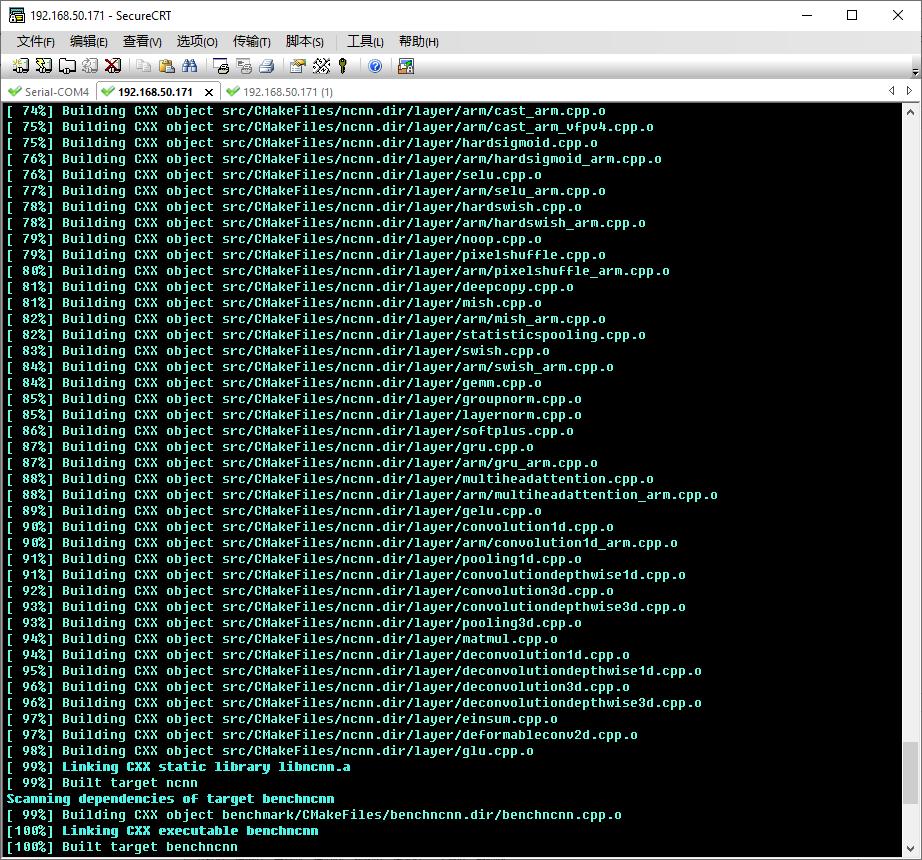This screenshot has height=860, width=922.
Task: Expand the toolbar options overflow arrow
Action: (x=915, y=72)
